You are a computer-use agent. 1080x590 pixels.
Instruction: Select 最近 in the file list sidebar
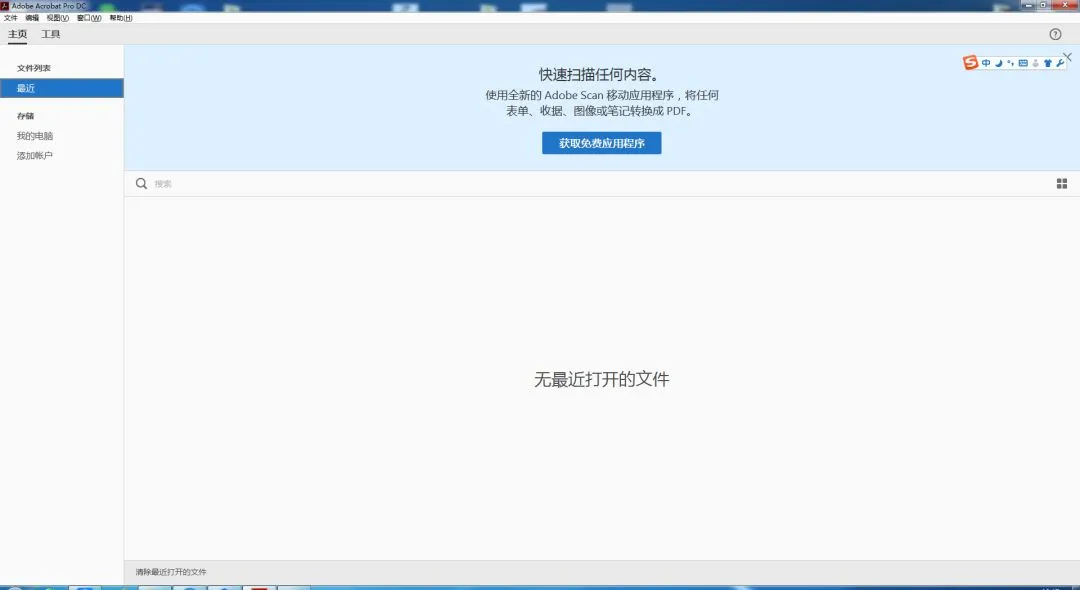point(62,88)
